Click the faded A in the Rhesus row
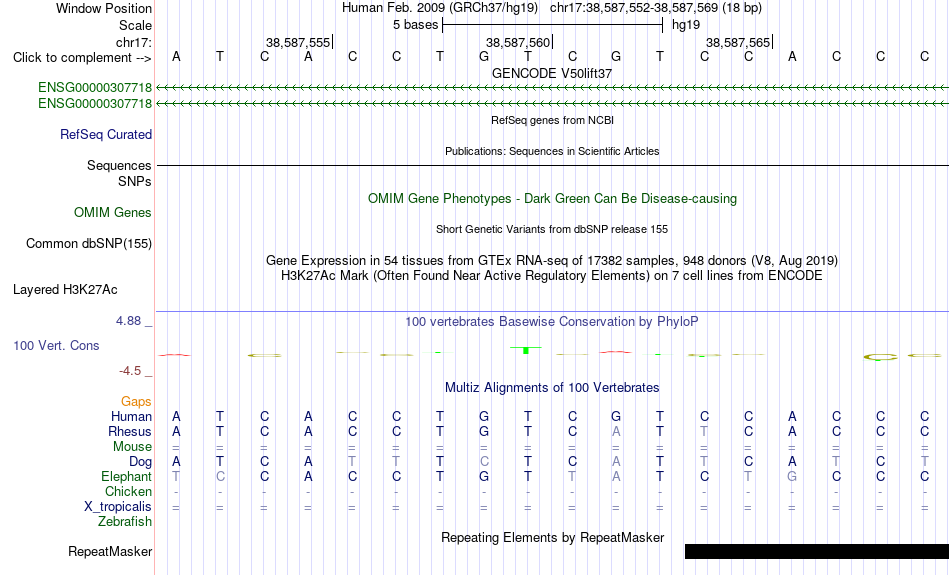 click(x=616, y=431)
